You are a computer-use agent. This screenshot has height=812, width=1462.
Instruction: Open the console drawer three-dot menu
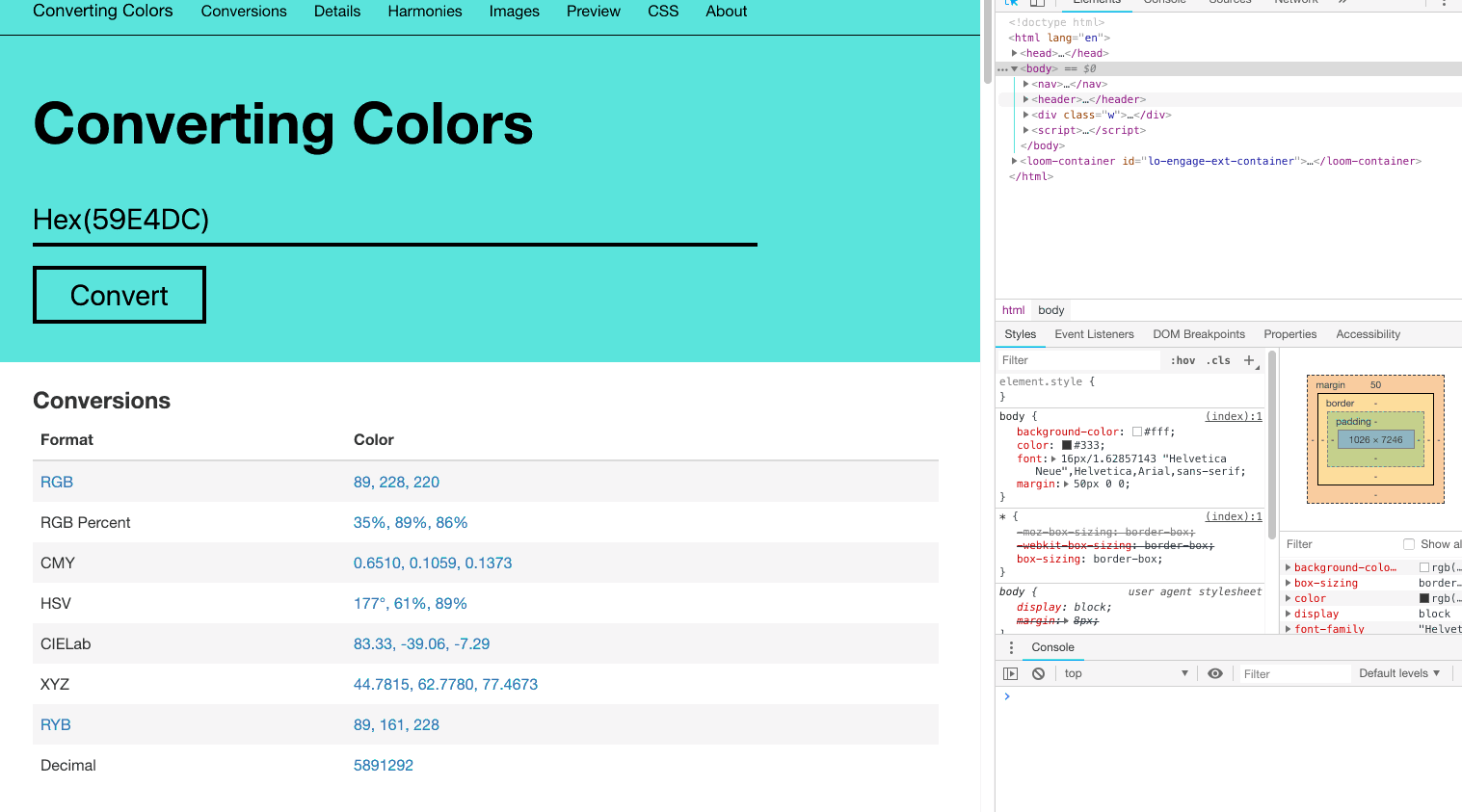tap(1011, 647)
